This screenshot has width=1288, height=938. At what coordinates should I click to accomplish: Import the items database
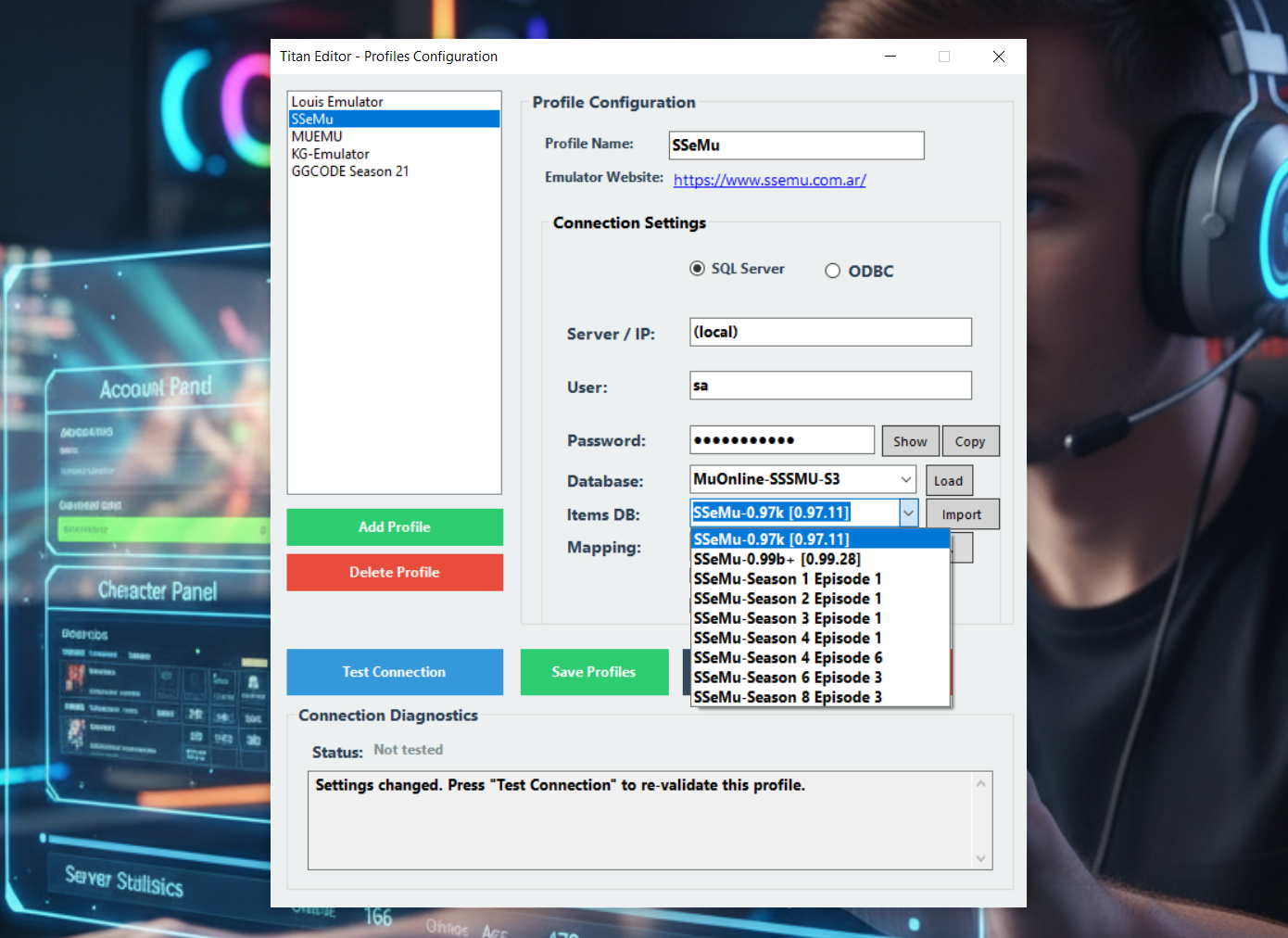click(962, 513)
